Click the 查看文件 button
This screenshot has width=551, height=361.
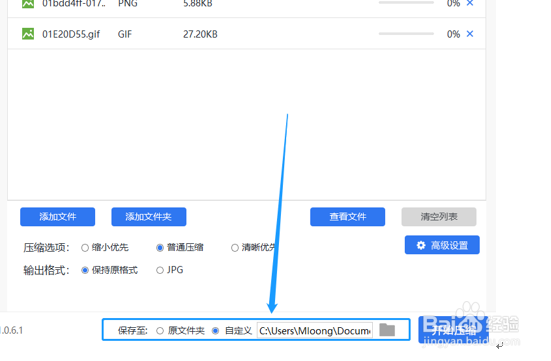[x=348, y=217]
